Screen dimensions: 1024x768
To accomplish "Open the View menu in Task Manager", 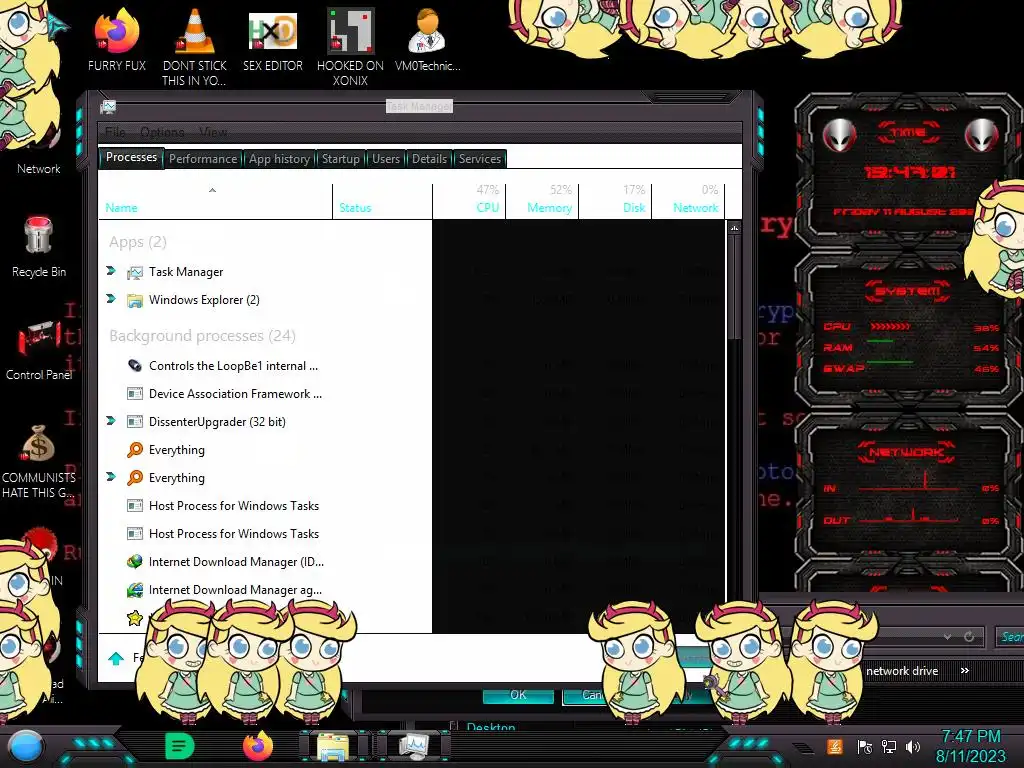I will pyautogui.click(x=213, y=133).
